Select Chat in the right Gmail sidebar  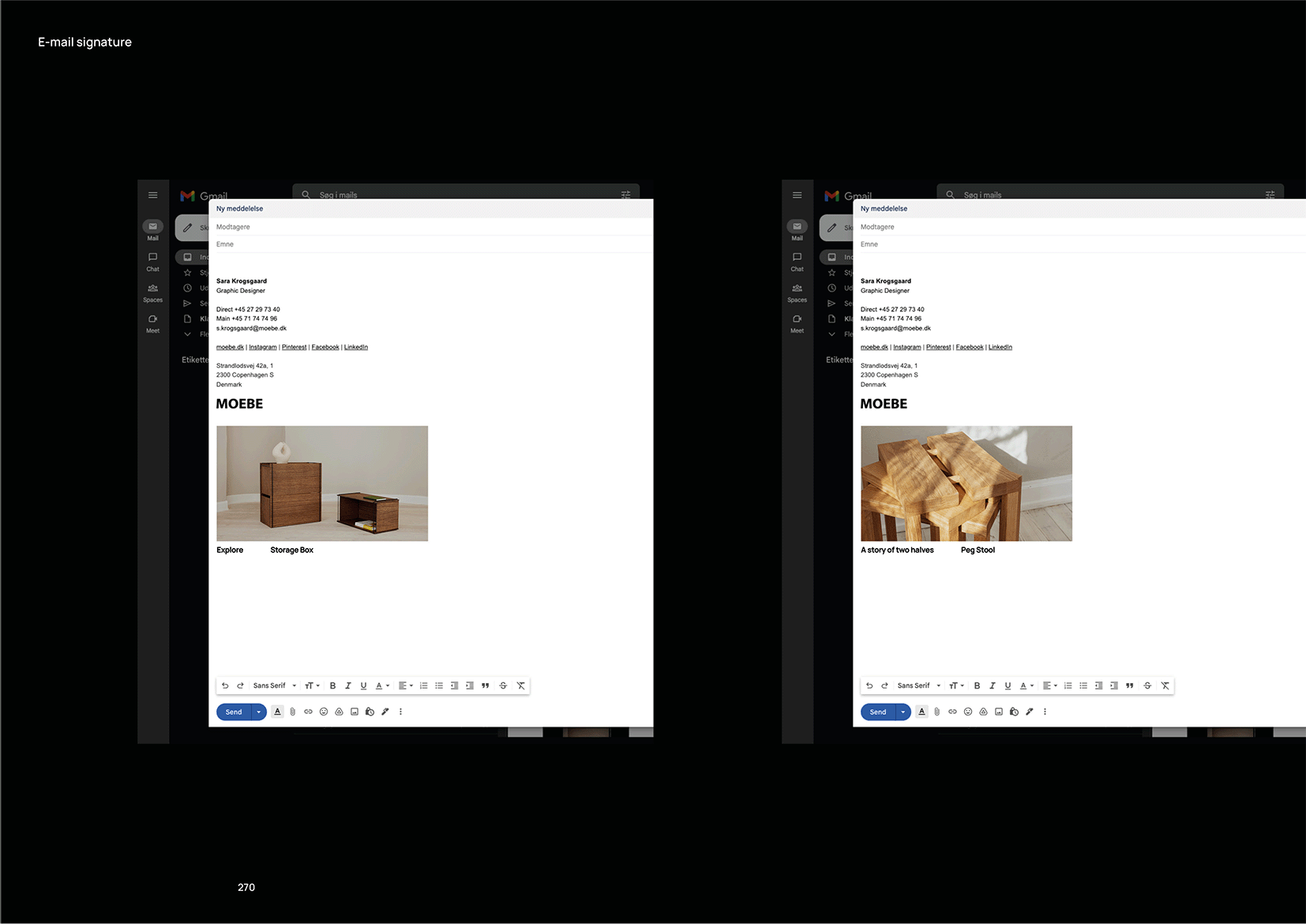tap(797, 261)
